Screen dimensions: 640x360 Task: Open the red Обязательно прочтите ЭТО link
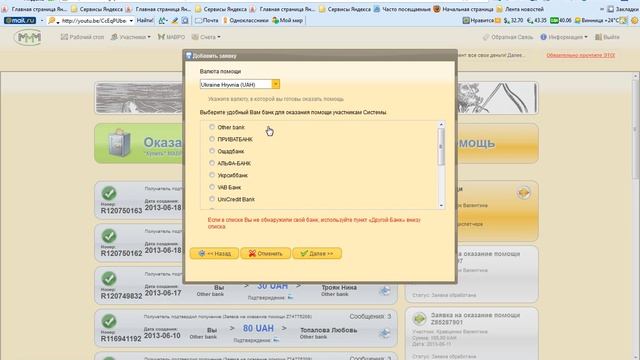point(580,55)
